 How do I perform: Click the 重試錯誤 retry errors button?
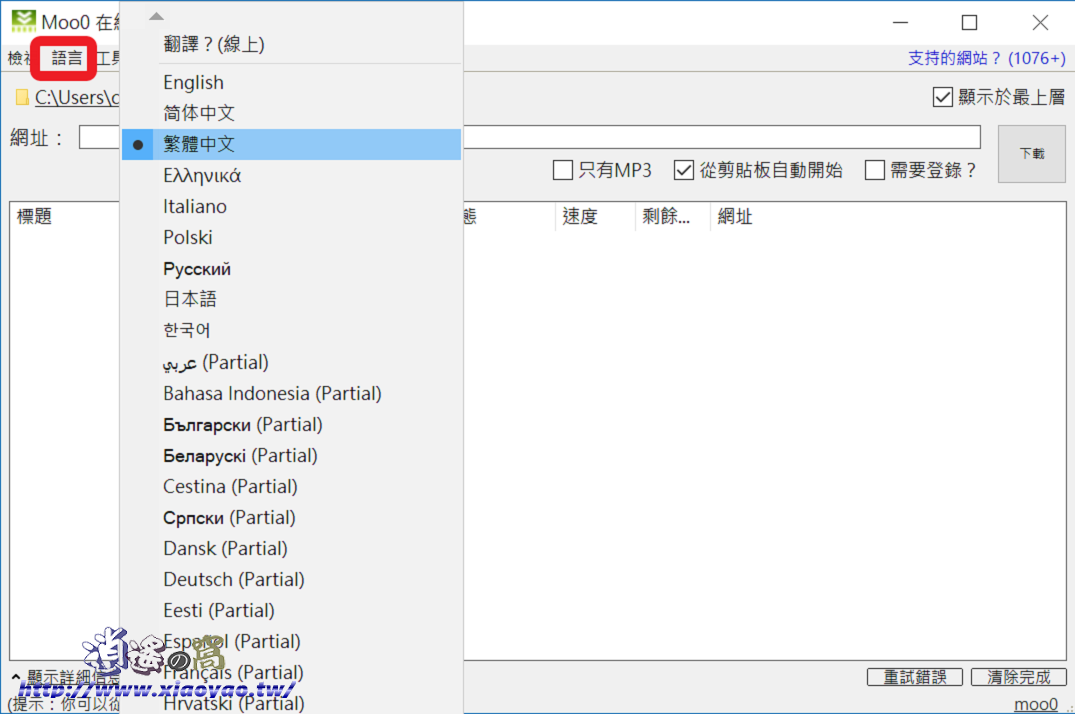pyautogui.click(x=915, y=677)
